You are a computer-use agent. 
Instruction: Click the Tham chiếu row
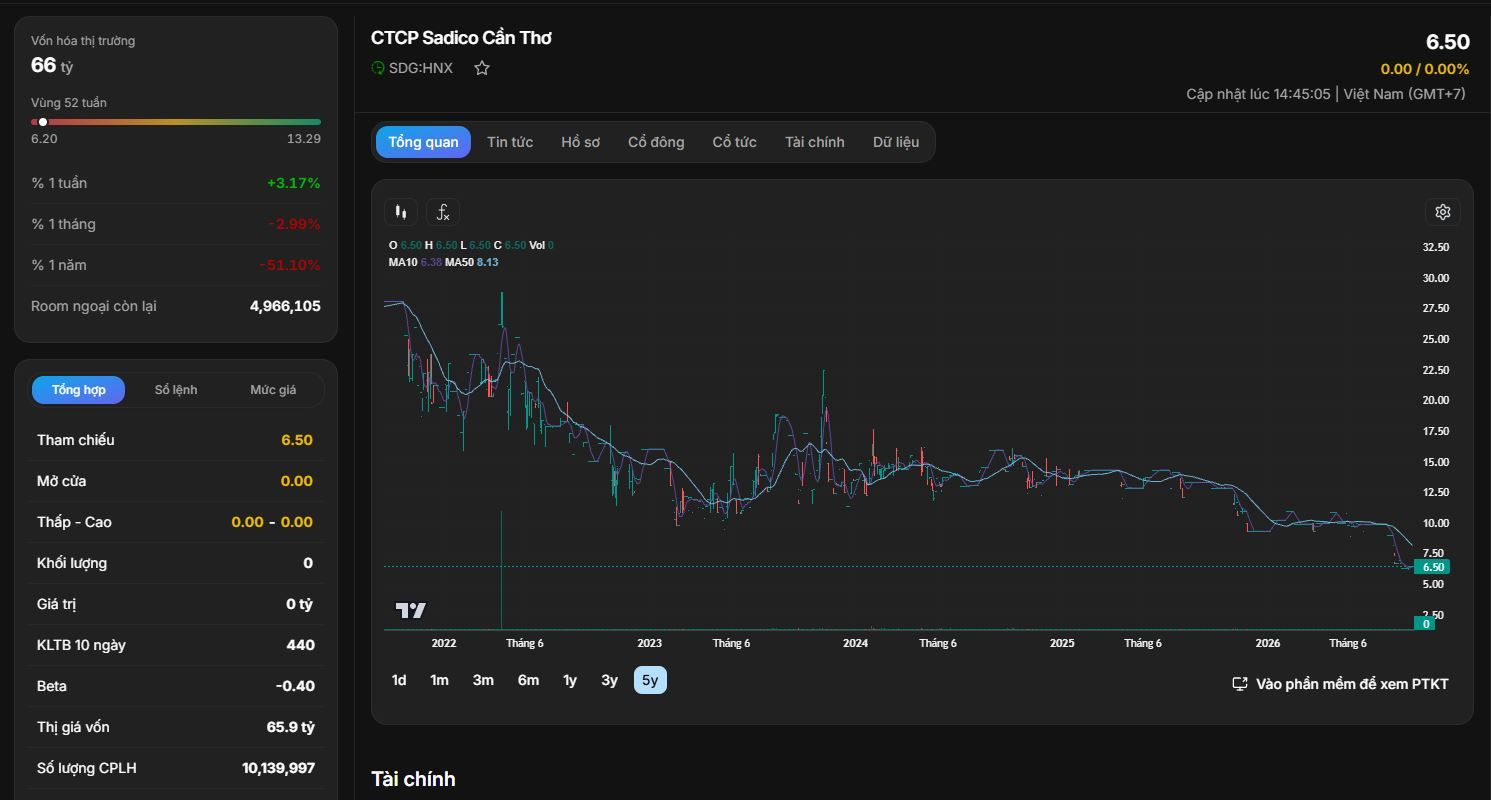(x=175, y=440)
